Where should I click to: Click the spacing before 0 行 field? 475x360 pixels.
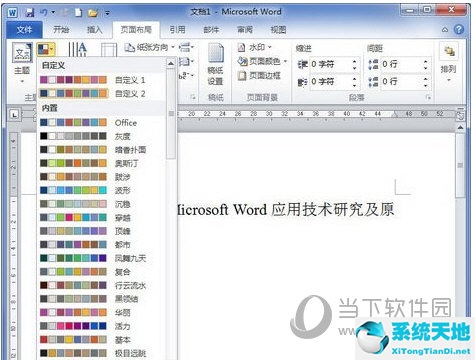tap(401, 64)
